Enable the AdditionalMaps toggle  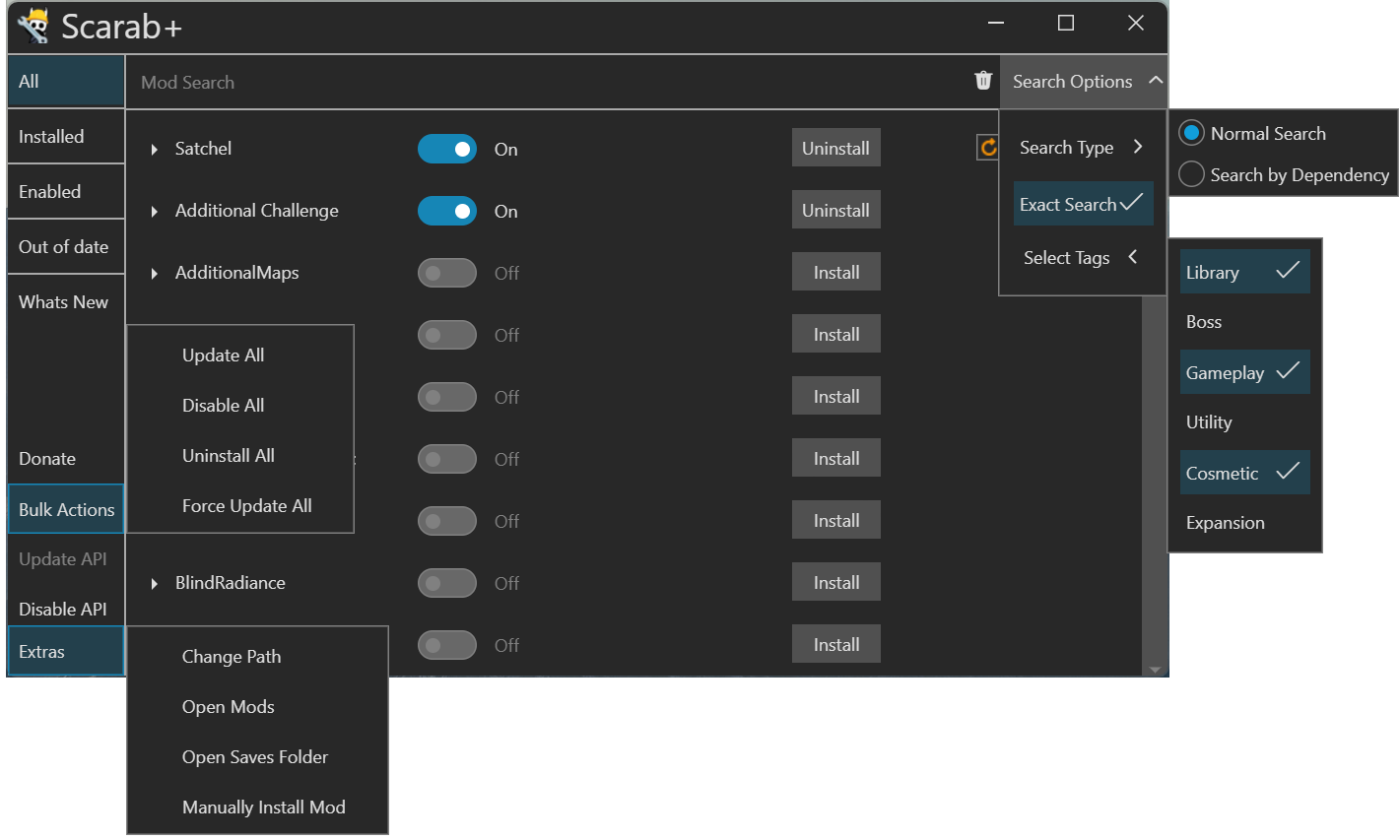click(x=447, y=273)
